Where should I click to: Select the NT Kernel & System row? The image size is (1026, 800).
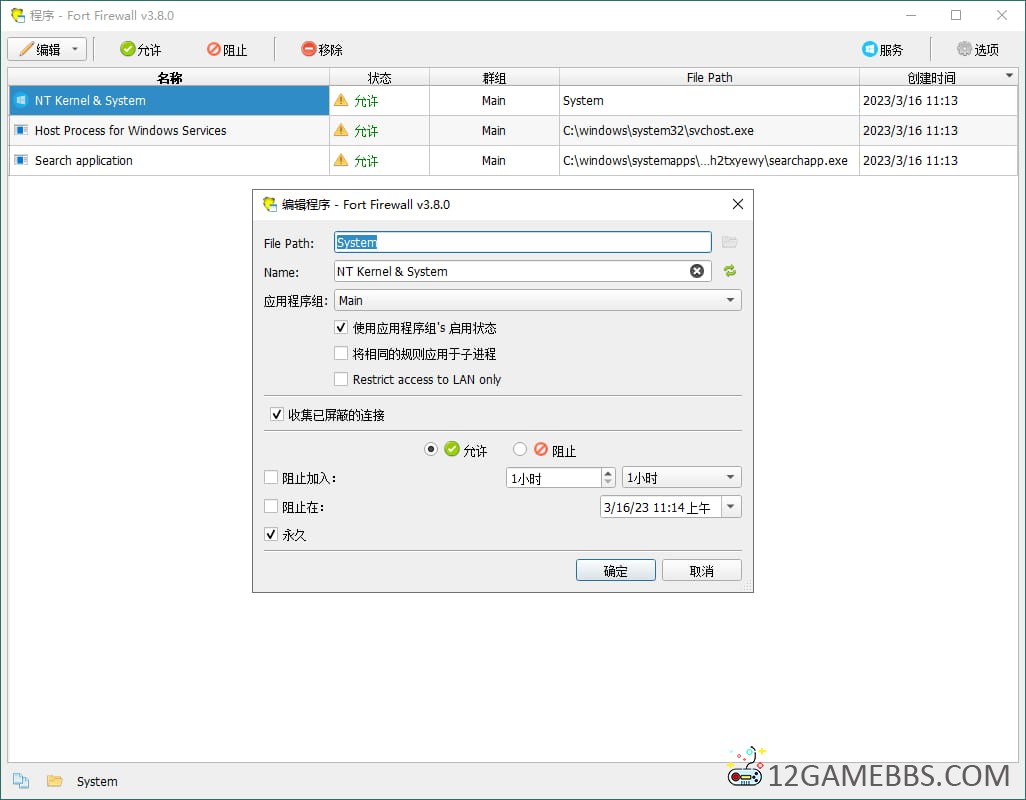click(x=513, y=100)
